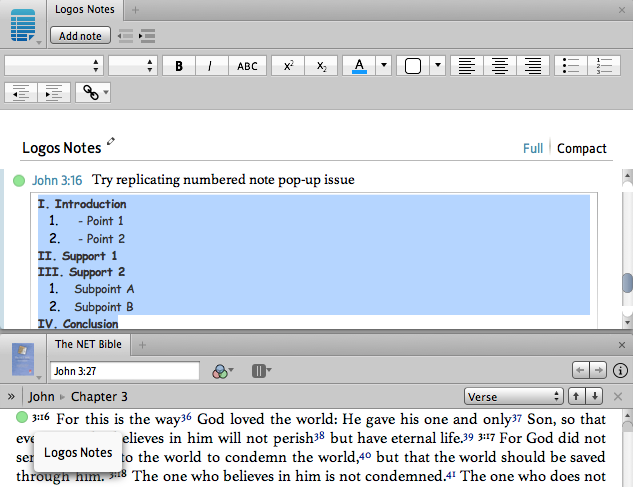
Task: Select The NET Bible tab
Action: [88, 344]
